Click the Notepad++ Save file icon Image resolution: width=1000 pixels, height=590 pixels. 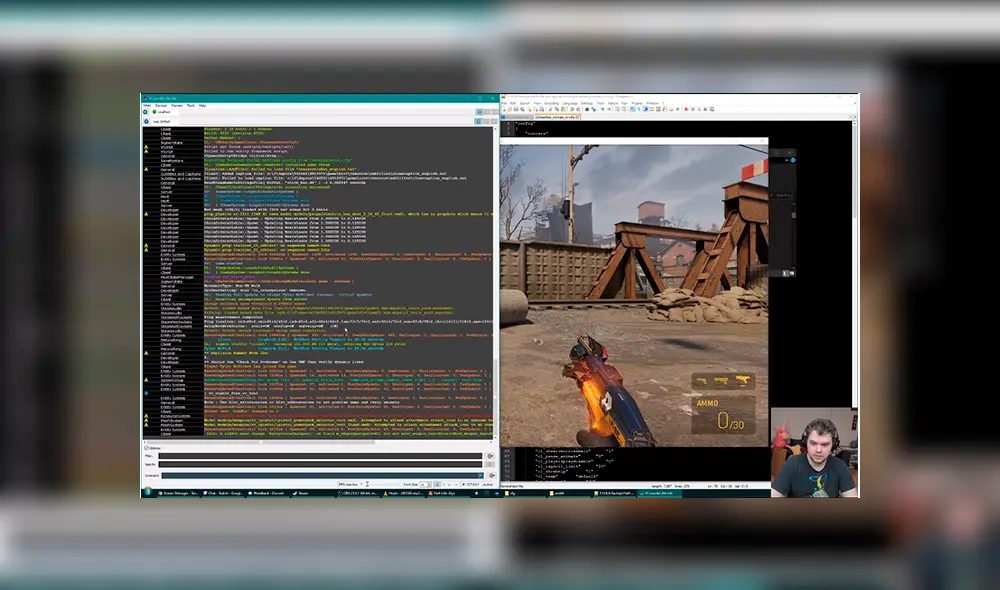point(518,110)
